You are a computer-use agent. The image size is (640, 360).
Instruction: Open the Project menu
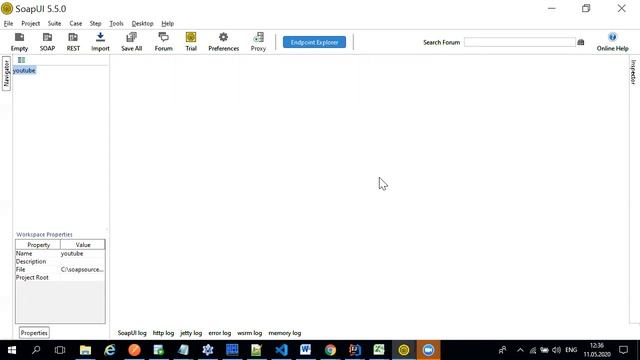pyautogui.click(x=31, y=23)
